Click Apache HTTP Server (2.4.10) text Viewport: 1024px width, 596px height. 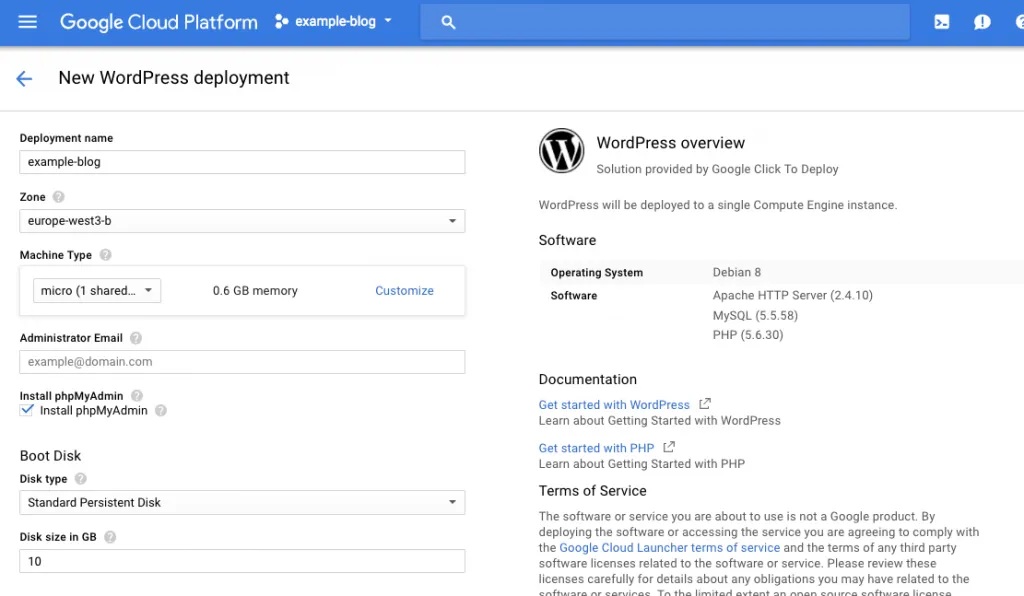[x=793, y=295]
